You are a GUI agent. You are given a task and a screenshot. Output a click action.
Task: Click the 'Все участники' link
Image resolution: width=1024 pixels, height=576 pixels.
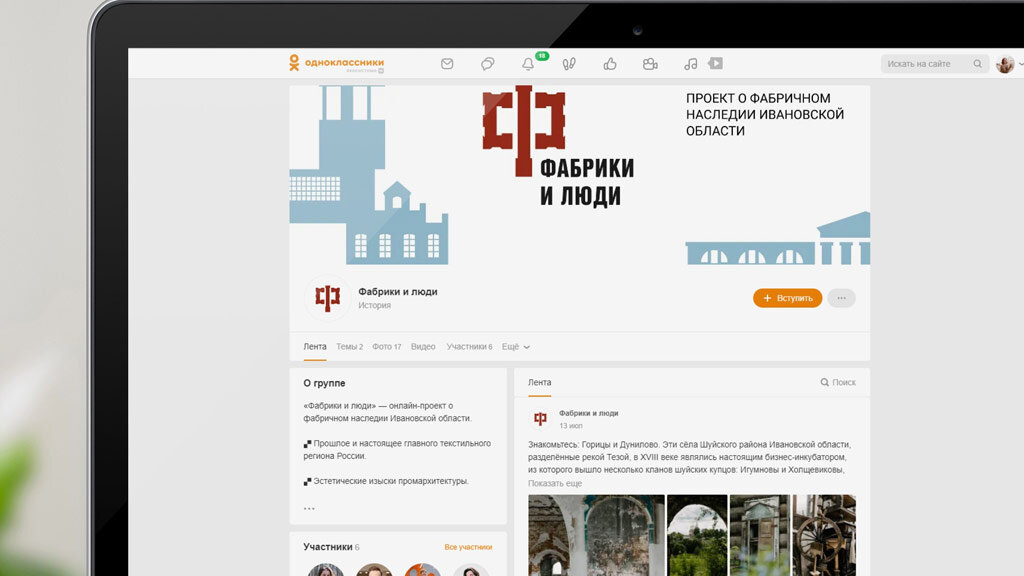(468, 547)
